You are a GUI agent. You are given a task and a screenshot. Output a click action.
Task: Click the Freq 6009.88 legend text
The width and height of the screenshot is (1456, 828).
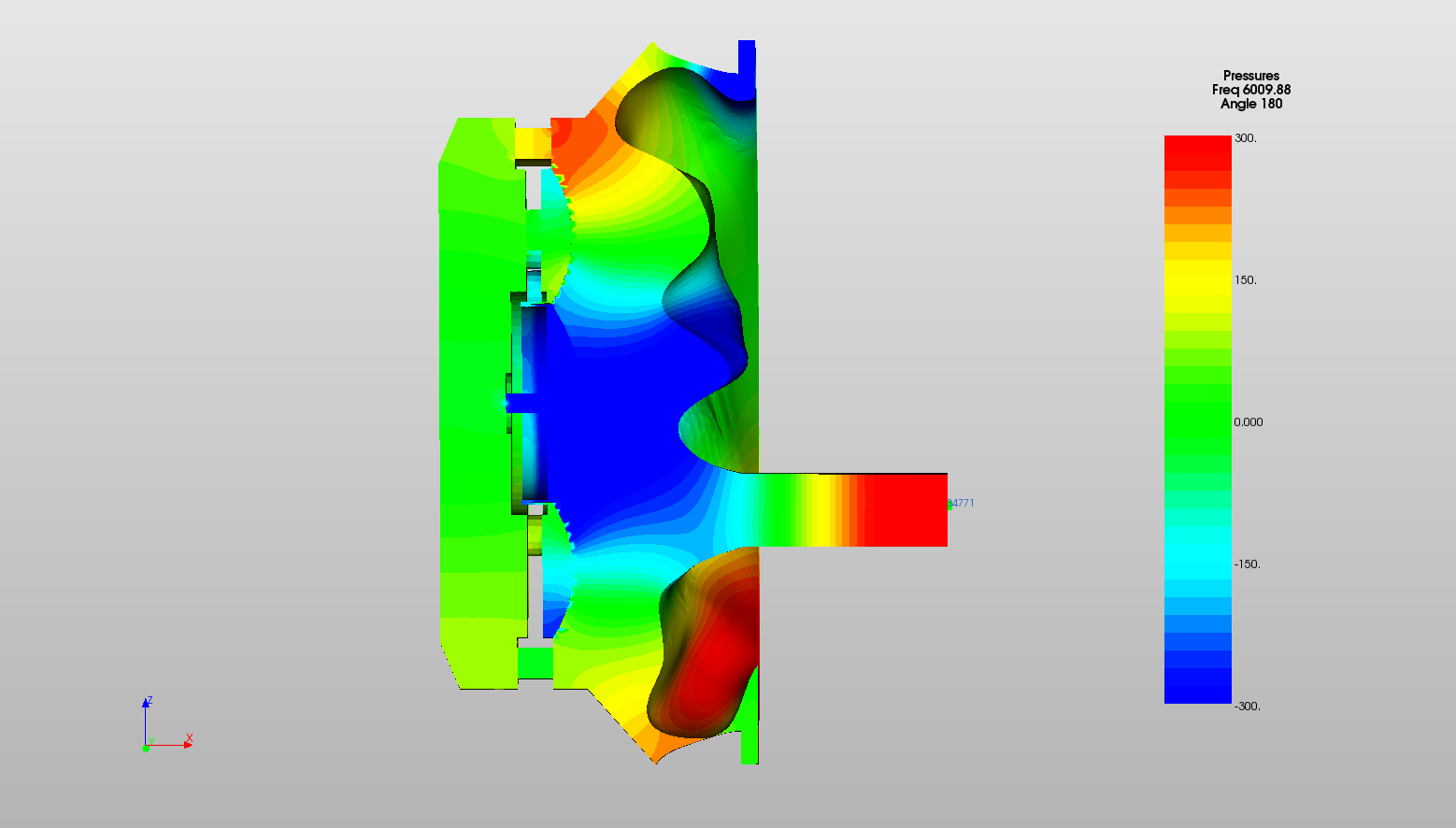tap(1250, 90)
